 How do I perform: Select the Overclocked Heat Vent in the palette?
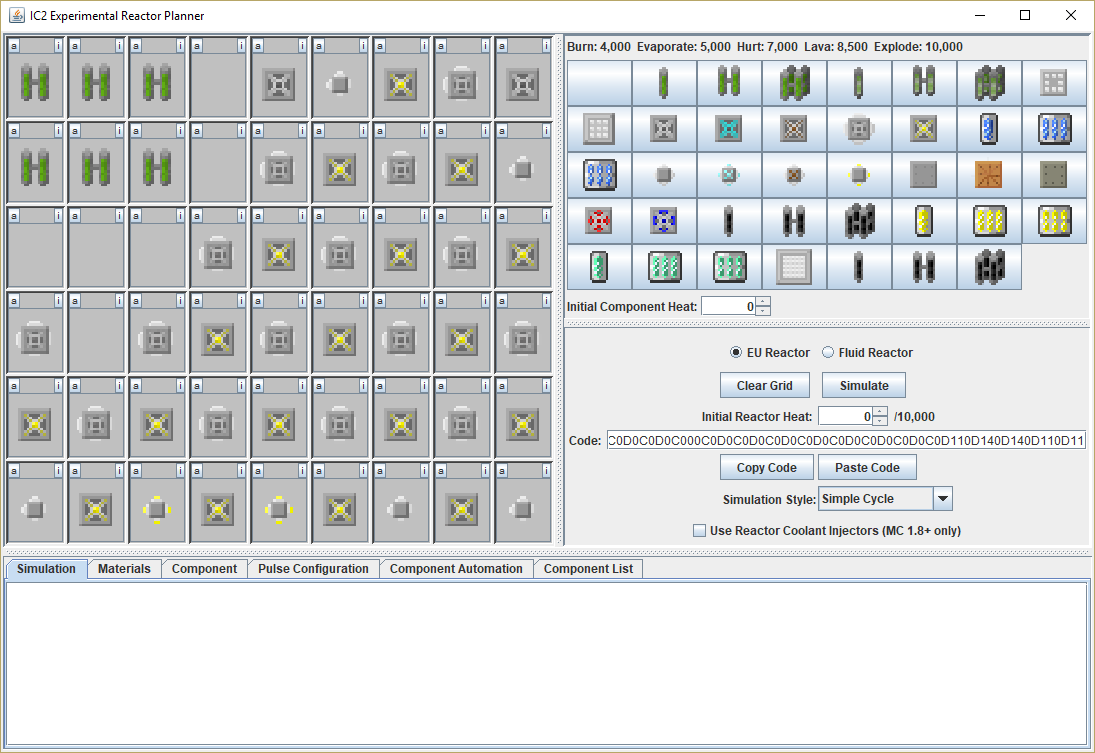tap(924, 129)
